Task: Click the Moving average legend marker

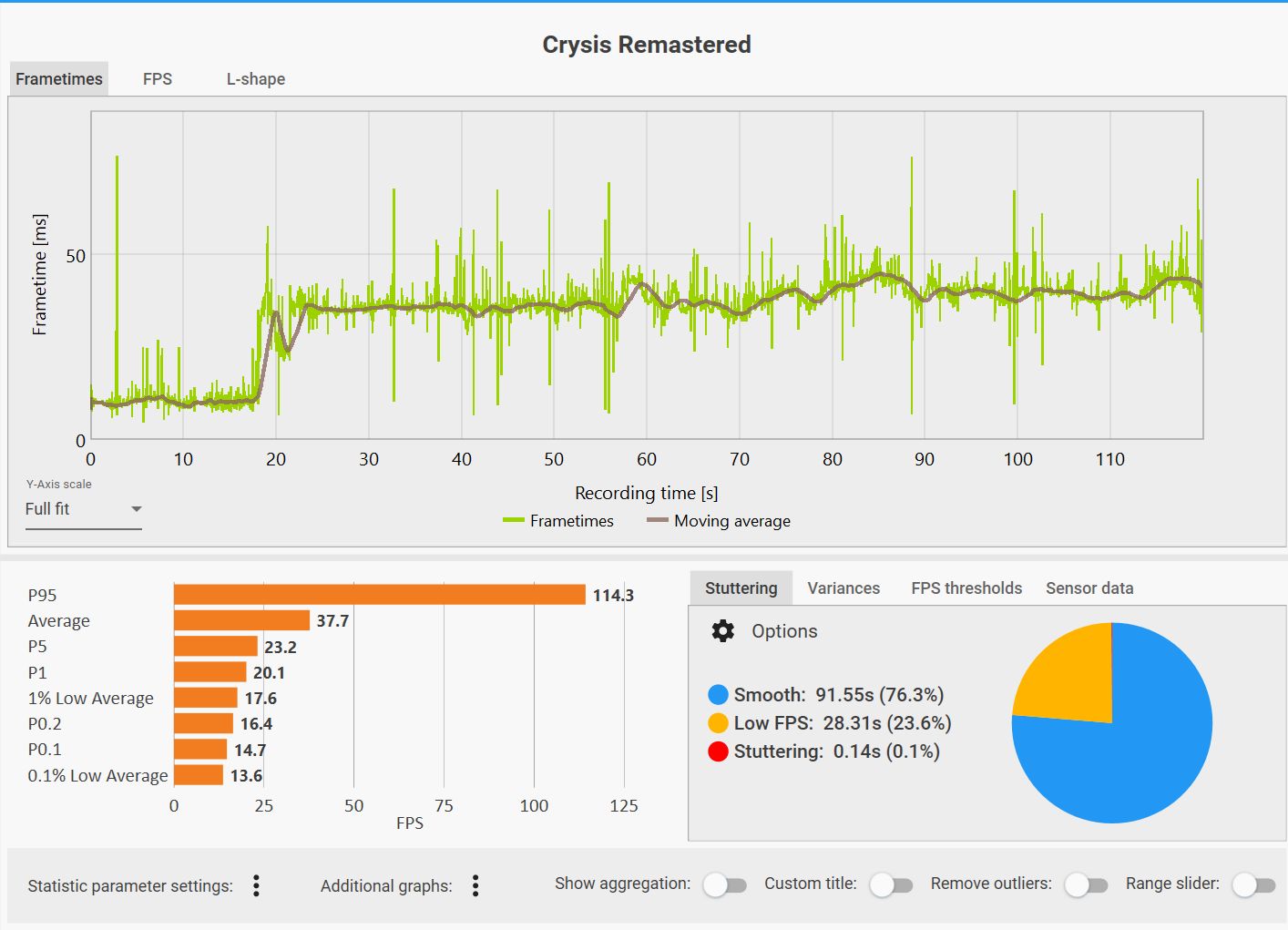Action: [658, 521]
